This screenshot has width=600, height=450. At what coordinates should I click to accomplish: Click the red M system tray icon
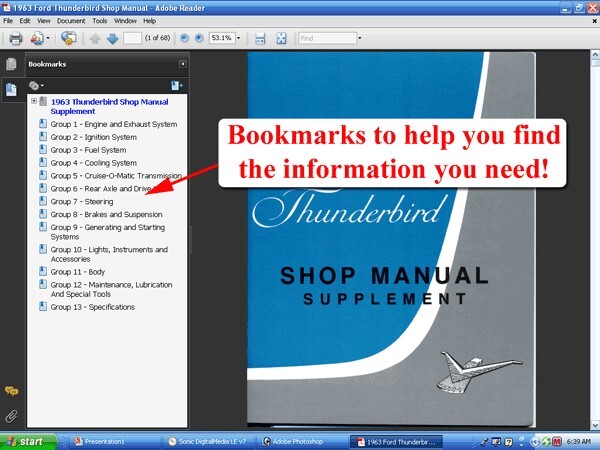(556, 442)
